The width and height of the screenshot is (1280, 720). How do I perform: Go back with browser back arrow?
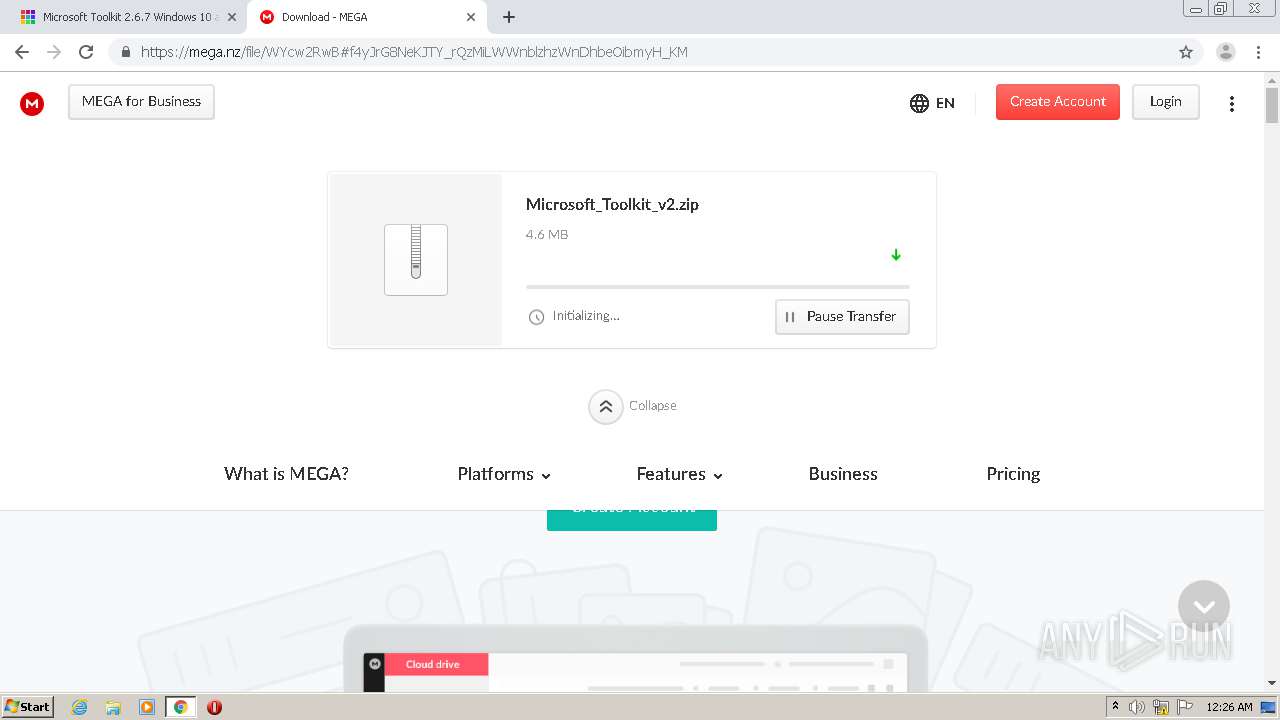tap(22, 52)
